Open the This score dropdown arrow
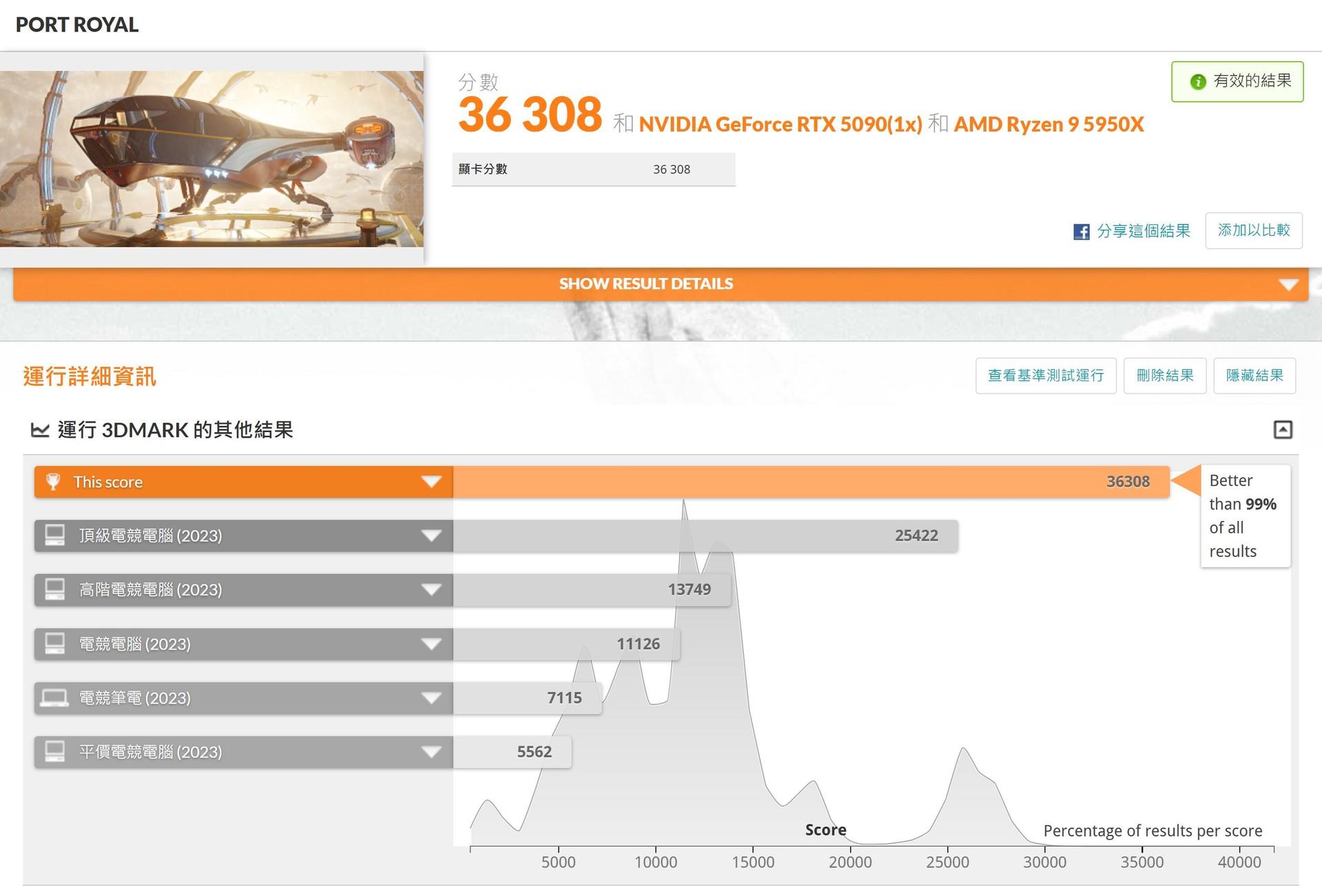The image size is (1322, 896). (431, 482)
